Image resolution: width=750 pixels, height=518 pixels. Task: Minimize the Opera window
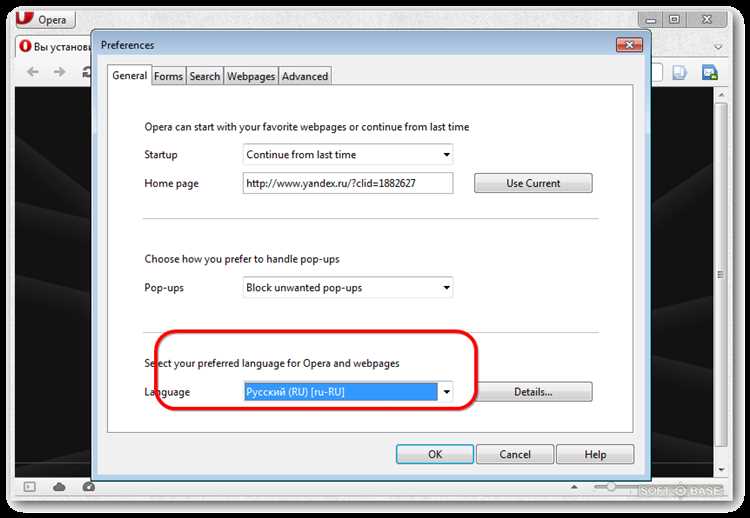tap(651, 20)
